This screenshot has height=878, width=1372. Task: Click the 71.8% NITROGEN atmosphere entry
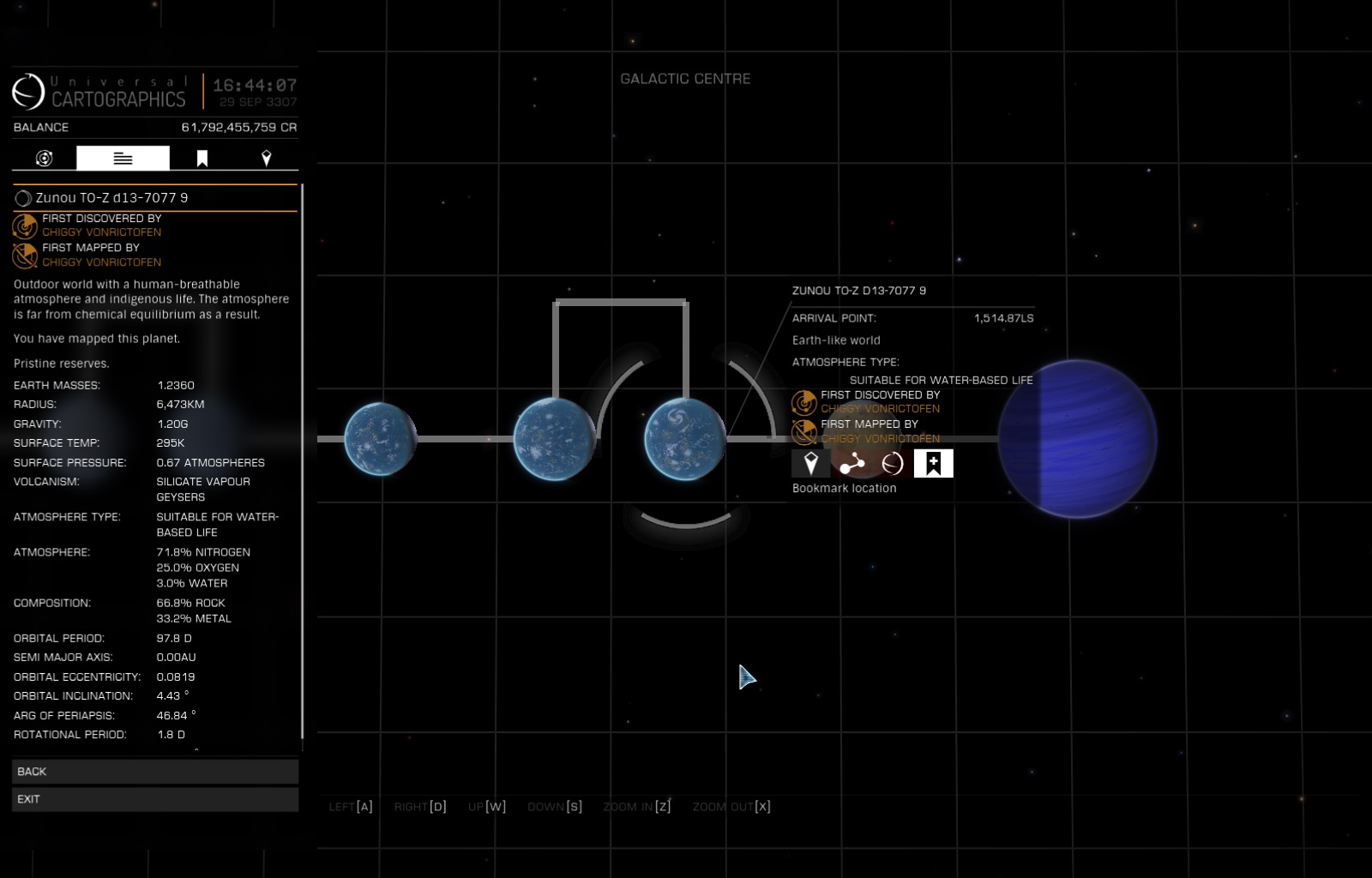(x=203, y=553)
